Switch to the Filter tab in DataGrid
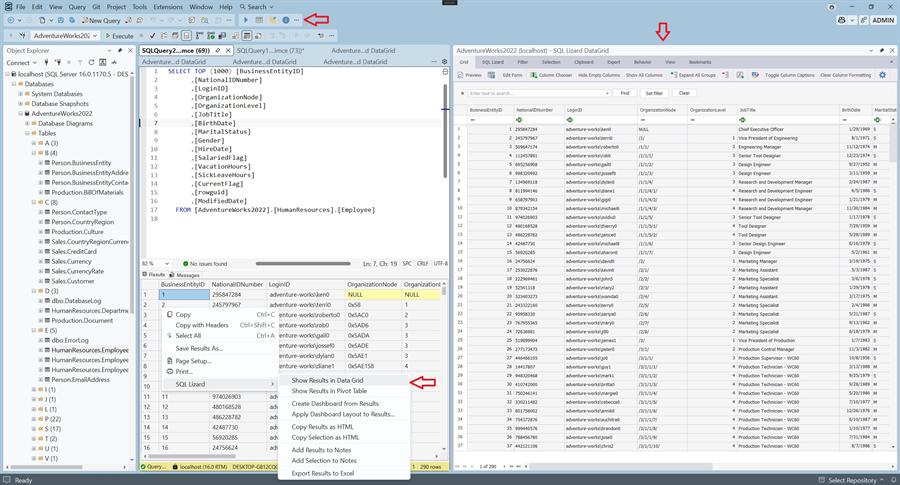This screenshot has width=900, height=485. point(522,62)
